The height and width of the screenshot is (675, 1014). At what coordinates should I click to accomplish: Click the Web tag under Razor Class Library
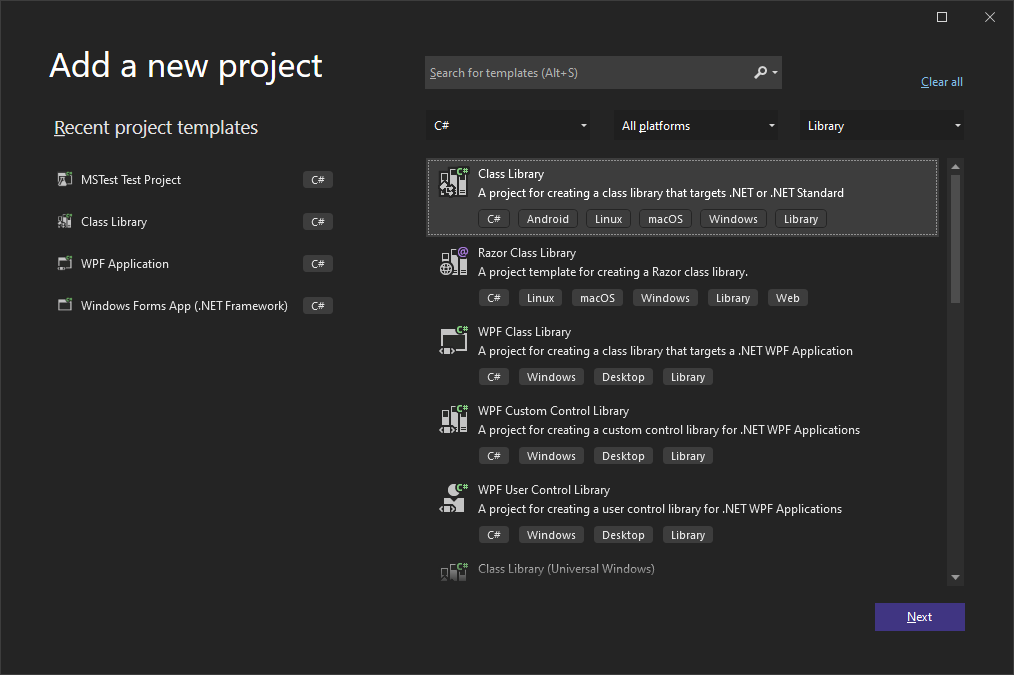point(788,298)
